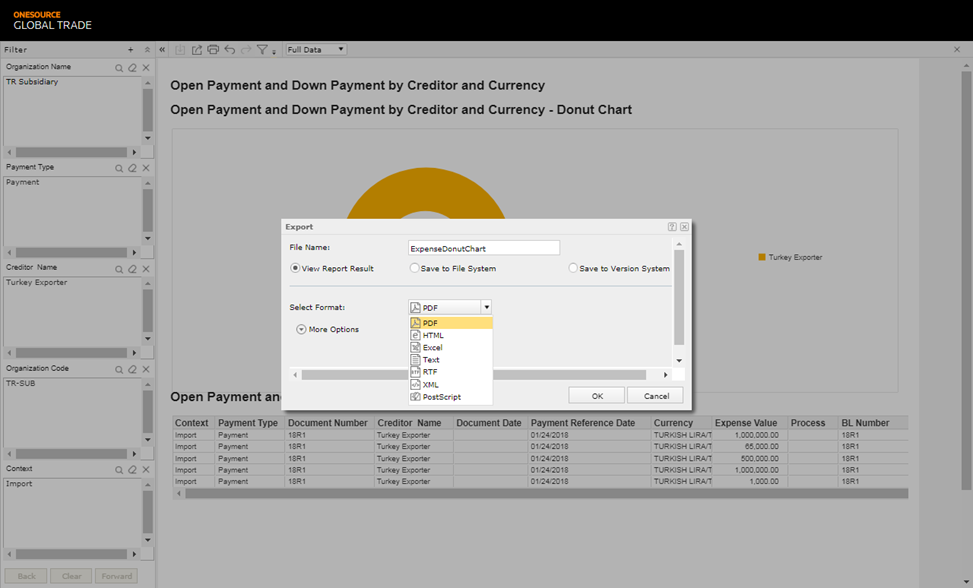This screenshot has width=973, height=588.
Task: Pick Excel from the format list
Action: click(451, 347)
